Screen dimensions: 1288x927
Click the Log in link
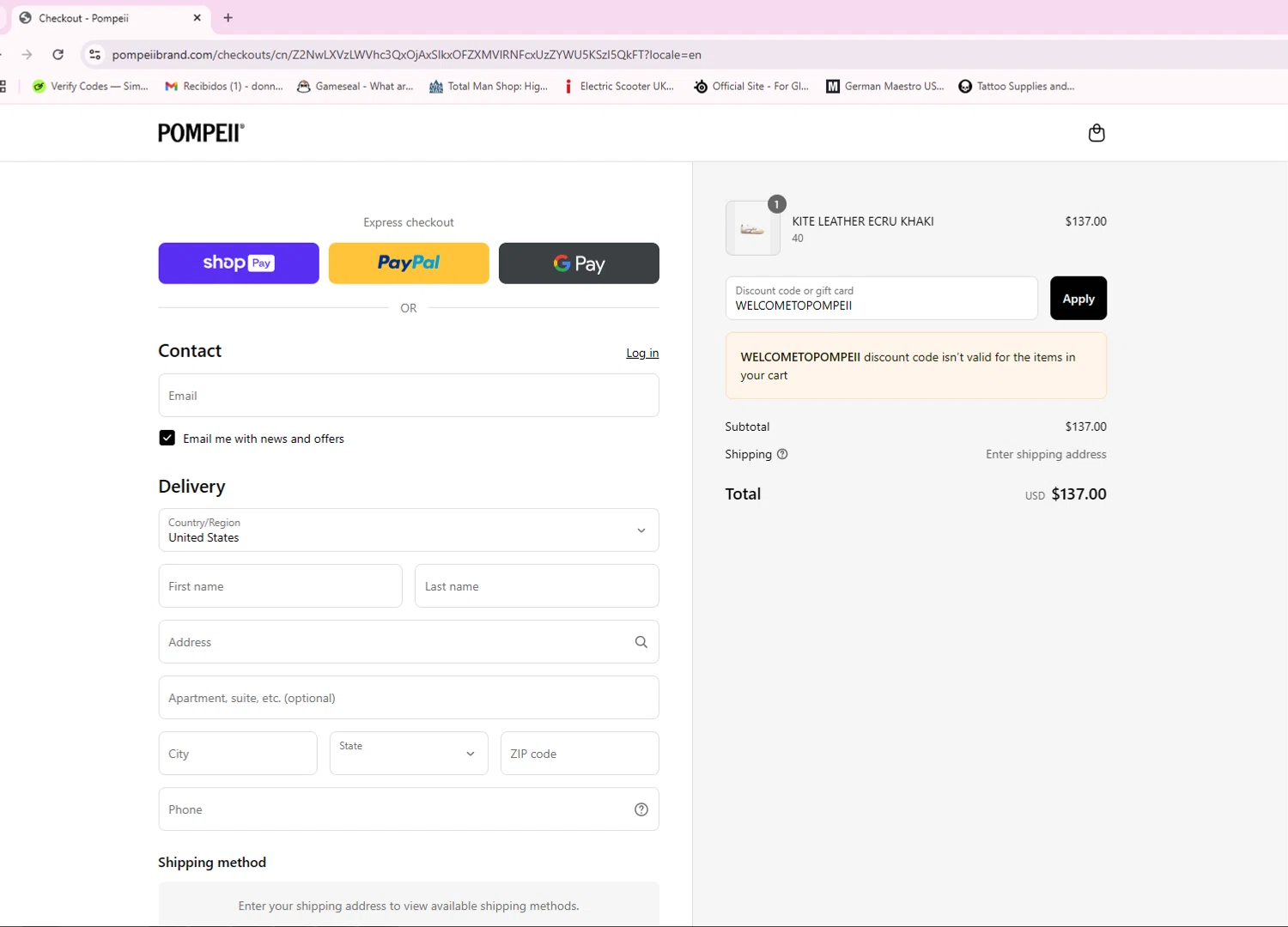[x=642, y=353]
